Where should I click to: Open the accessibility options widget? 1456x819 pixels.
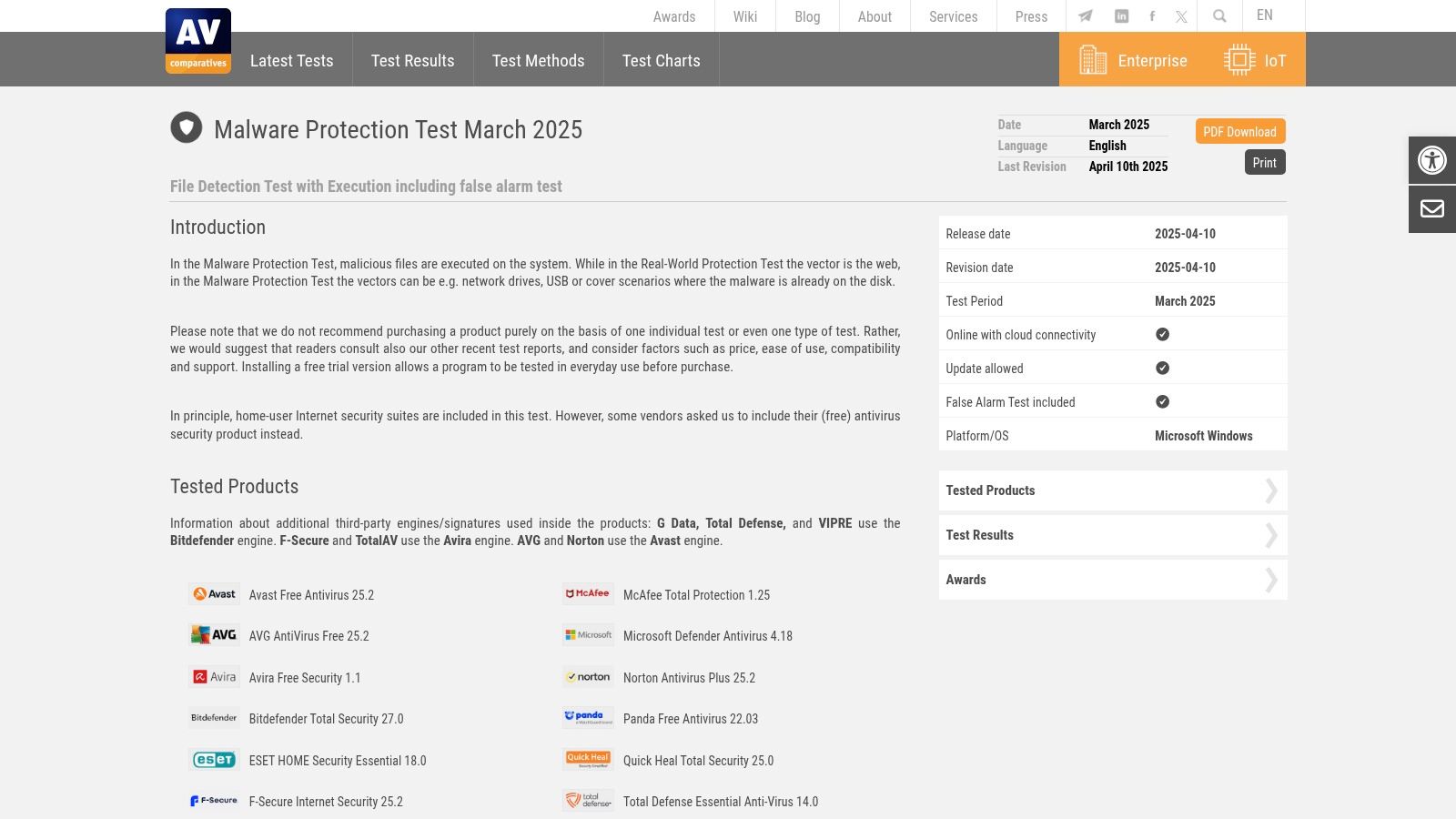point(1432,160)
